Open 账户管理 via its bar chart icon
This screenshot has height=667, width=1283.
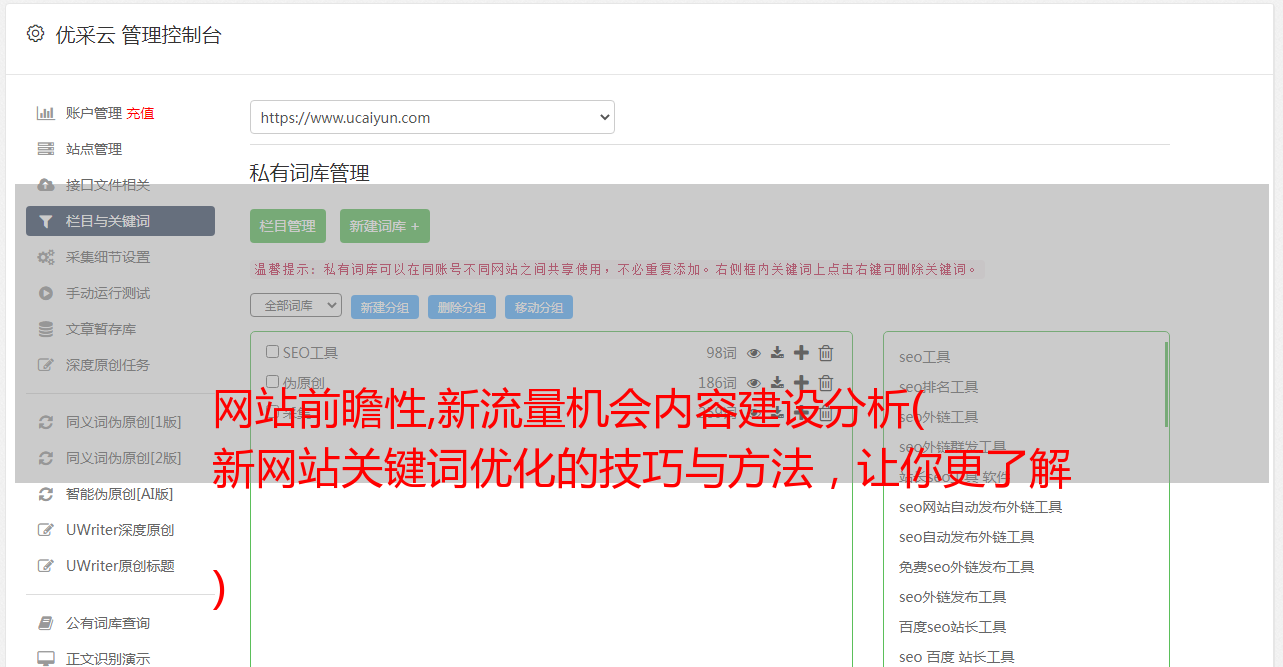click(x=45, y=113)
